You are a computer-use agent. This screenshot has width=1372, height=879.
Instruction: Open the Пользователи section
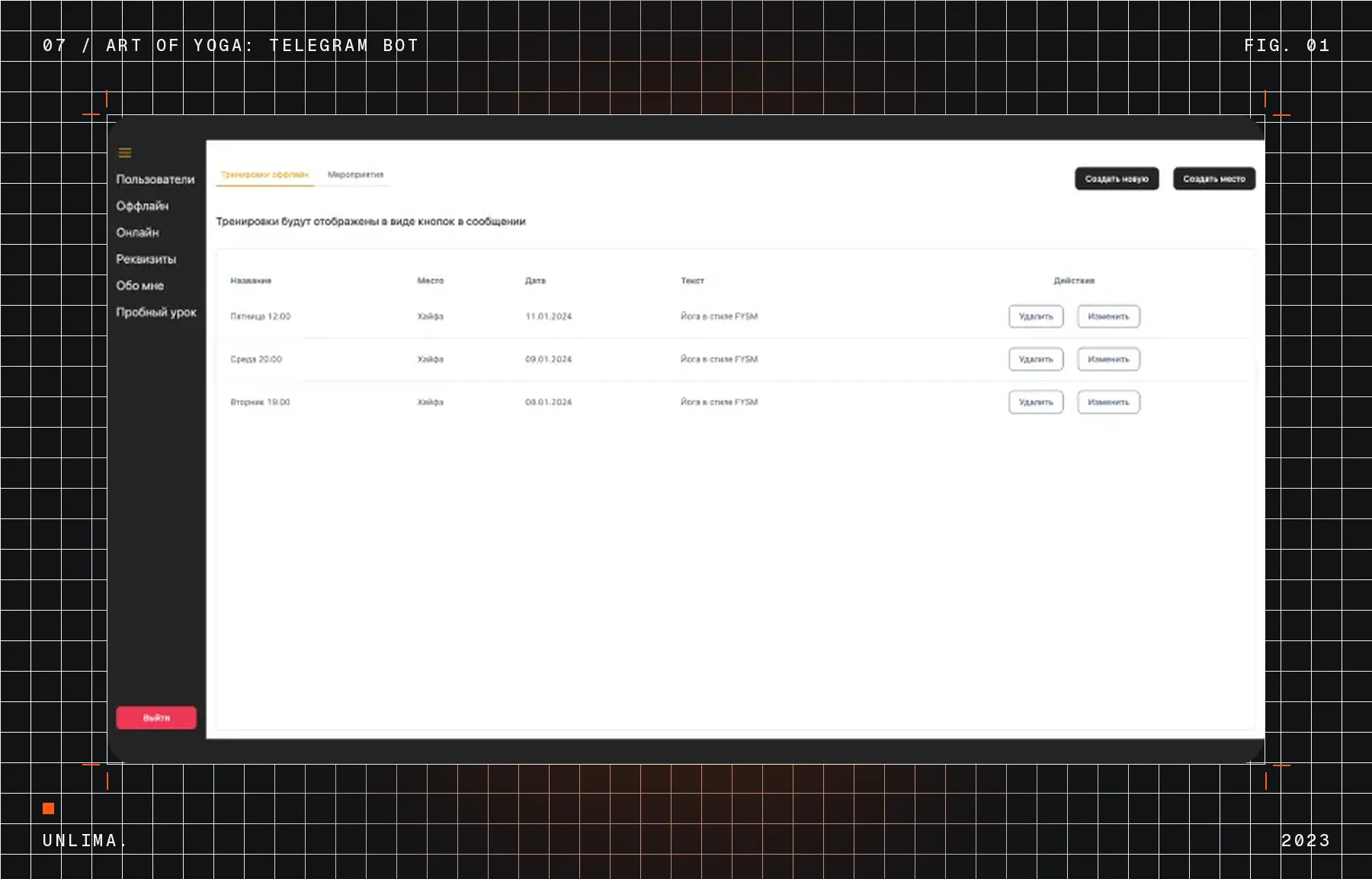click(x=155, y=179)
